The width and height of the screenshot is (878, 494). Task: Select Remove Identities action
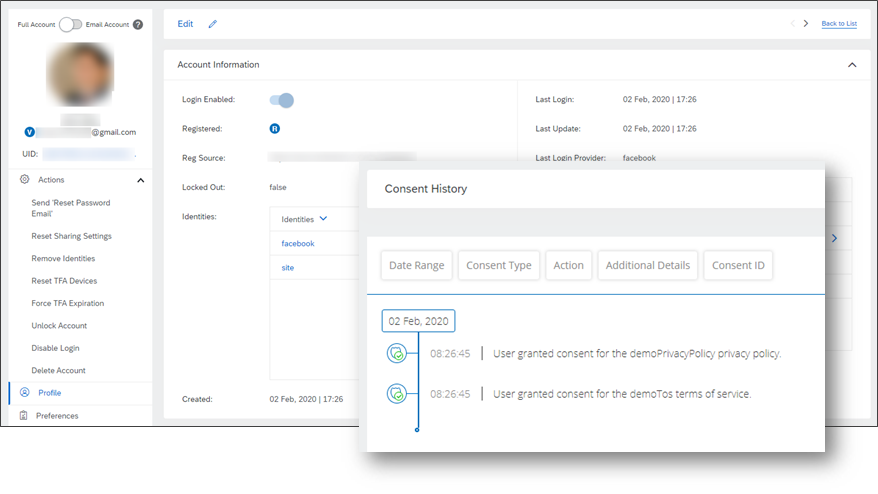(x=63, y=259)
